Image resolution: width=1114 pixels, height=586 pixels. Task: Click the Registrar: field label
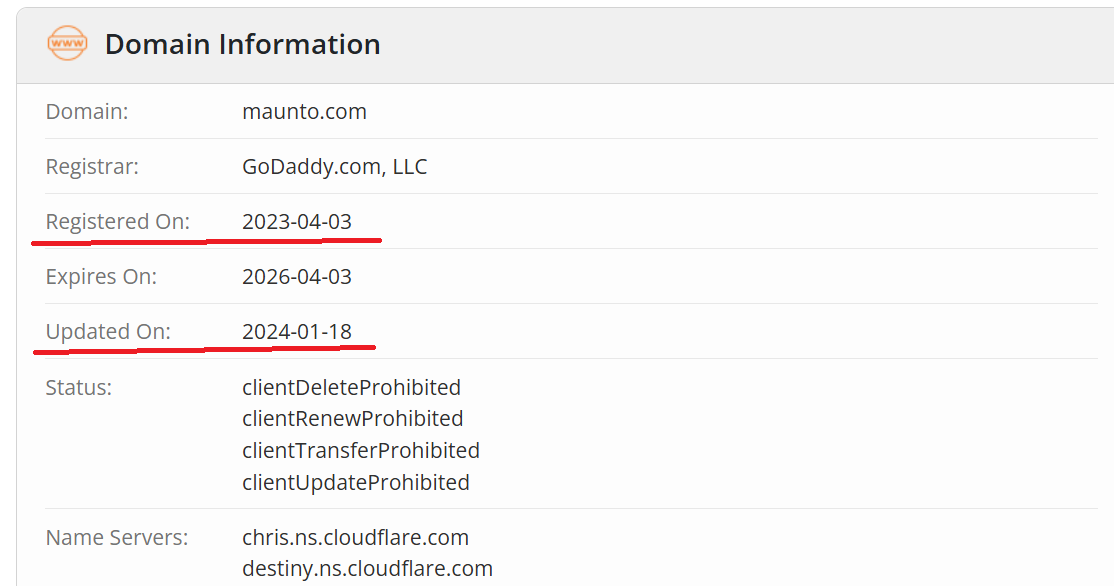click(92, 167)
